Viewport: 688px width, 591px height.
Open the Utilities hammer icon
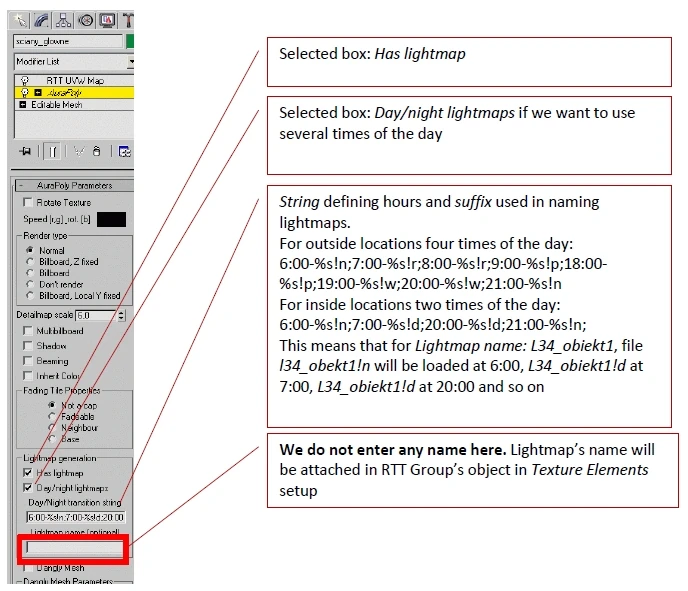128,21
